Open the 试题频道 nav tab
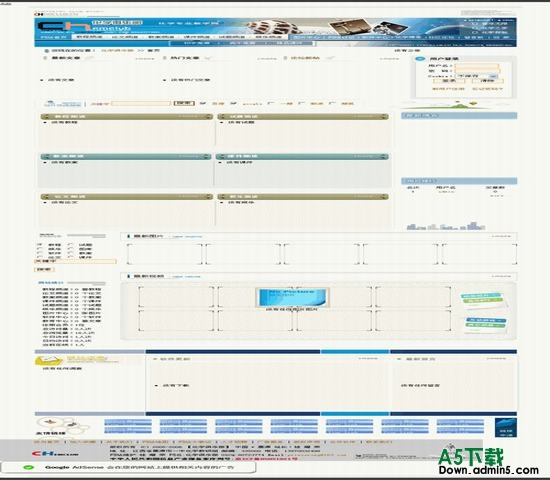This screenshot has height=480, width=550. coord(233,37)
